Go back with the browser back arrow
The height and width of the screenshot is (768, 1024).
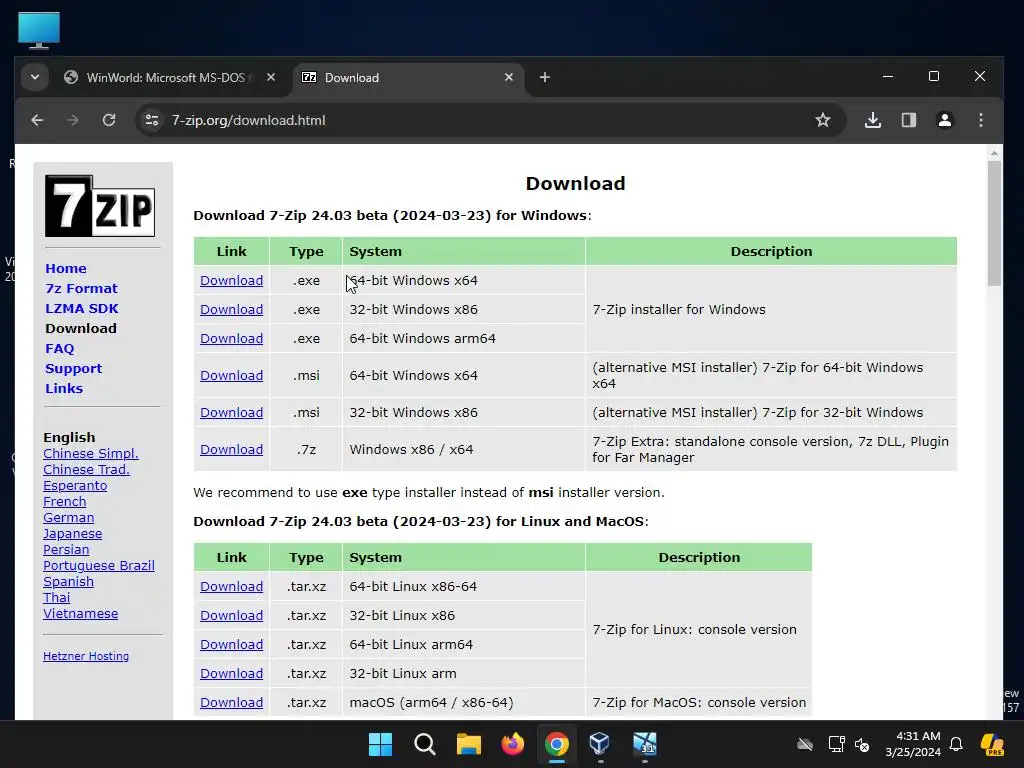[x=37, y=120]
